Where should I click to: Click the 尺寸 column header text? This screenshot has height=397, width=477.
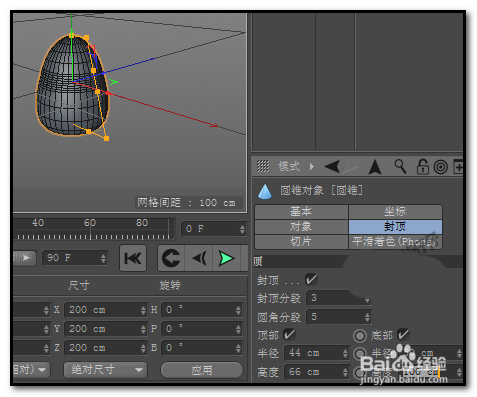[x=79, y=285]
